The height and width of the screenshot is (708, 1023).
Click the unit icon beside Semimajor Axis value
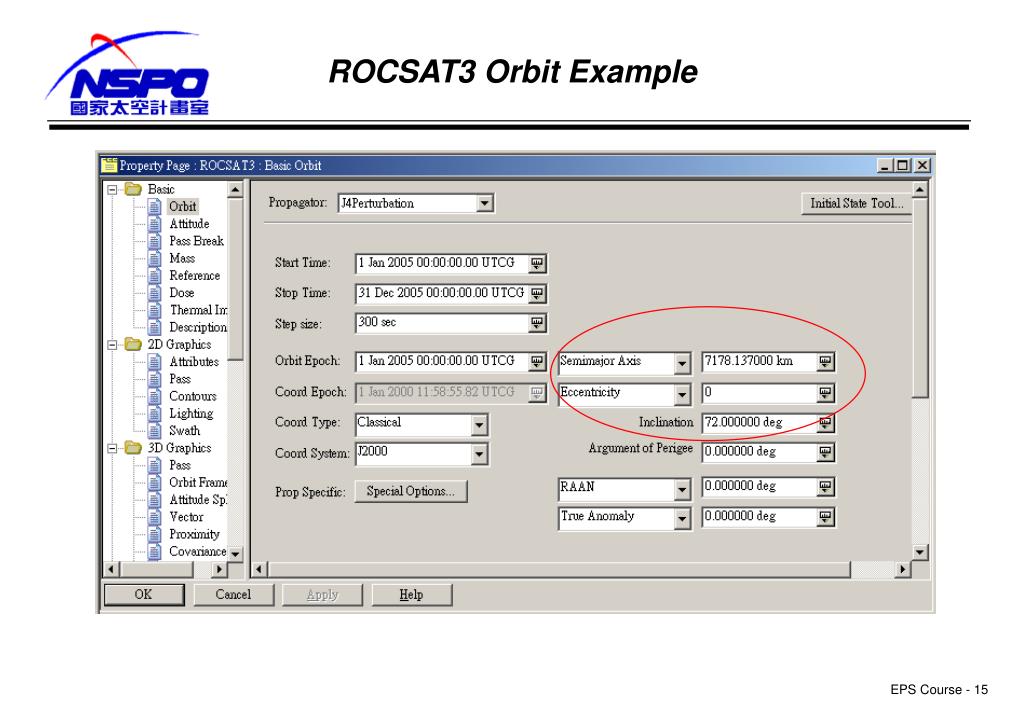(x=825, y=362)
